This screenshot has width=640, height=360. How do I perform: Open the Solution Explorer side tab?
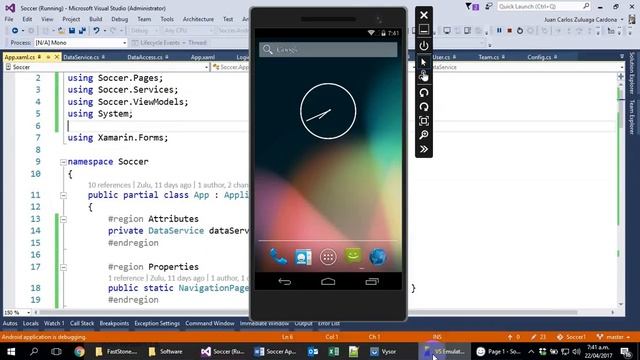(x=632, y=73)
